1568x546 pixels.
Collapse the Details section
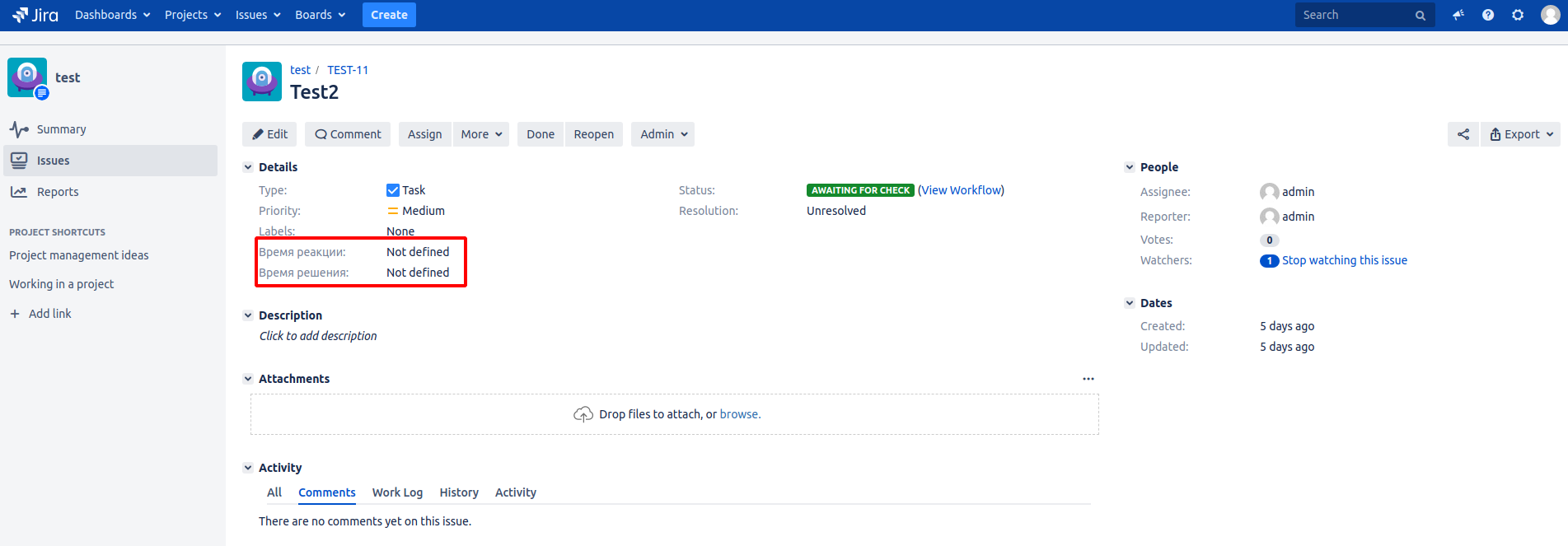tap(248, 167)
